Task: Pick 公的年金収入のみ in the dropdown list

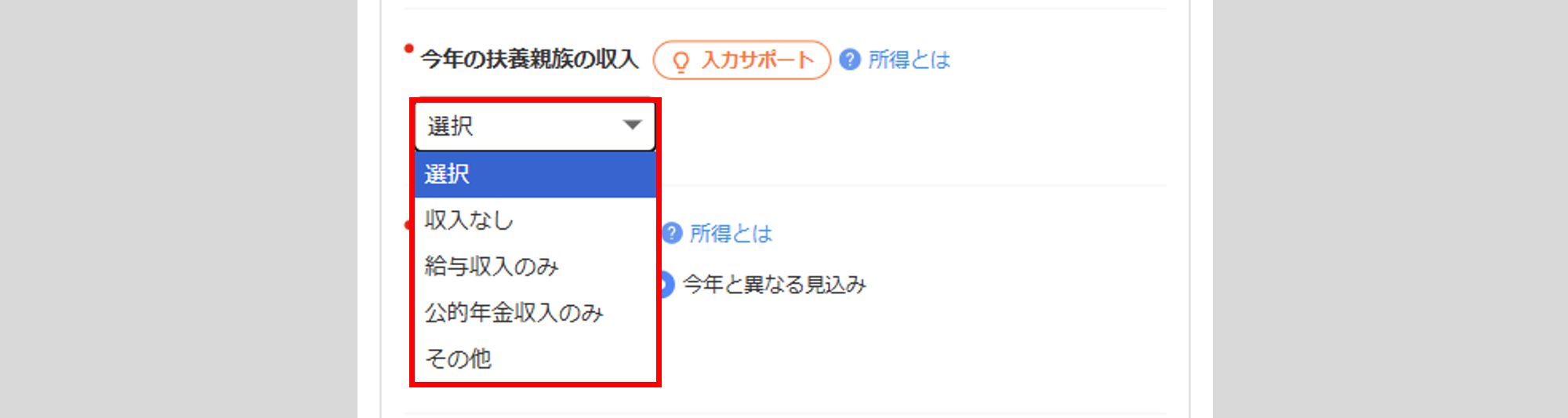Action: tap(535, 313)
